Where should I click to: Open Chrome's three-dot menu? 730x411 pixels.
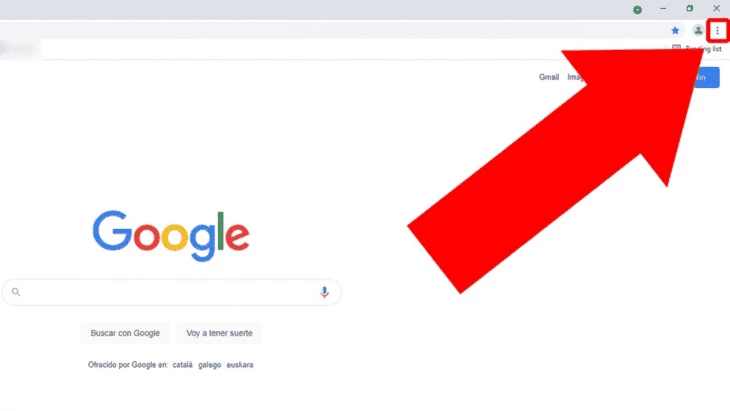pos(717,31)
